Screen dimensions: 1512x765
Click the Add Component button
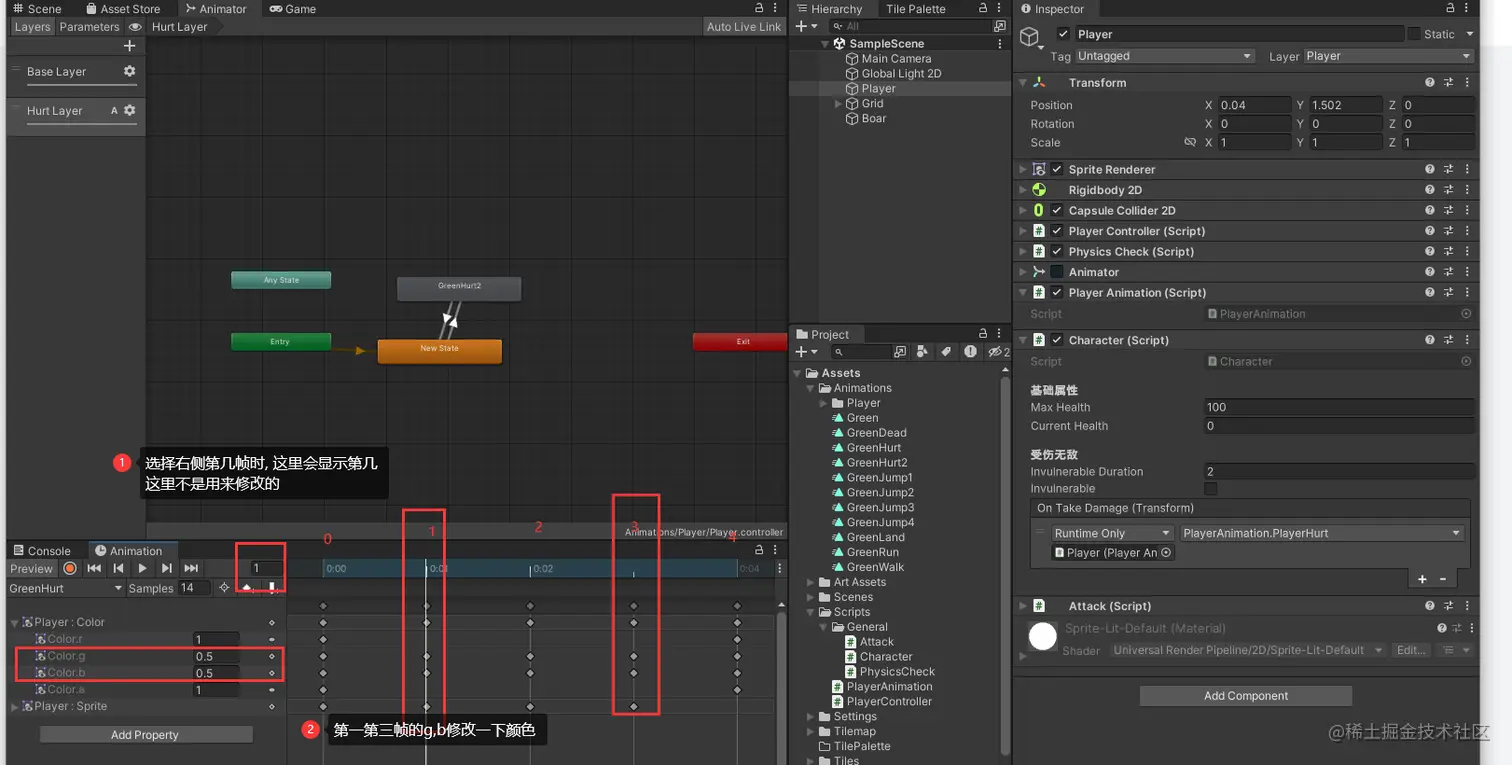(x=1246, y=696)
